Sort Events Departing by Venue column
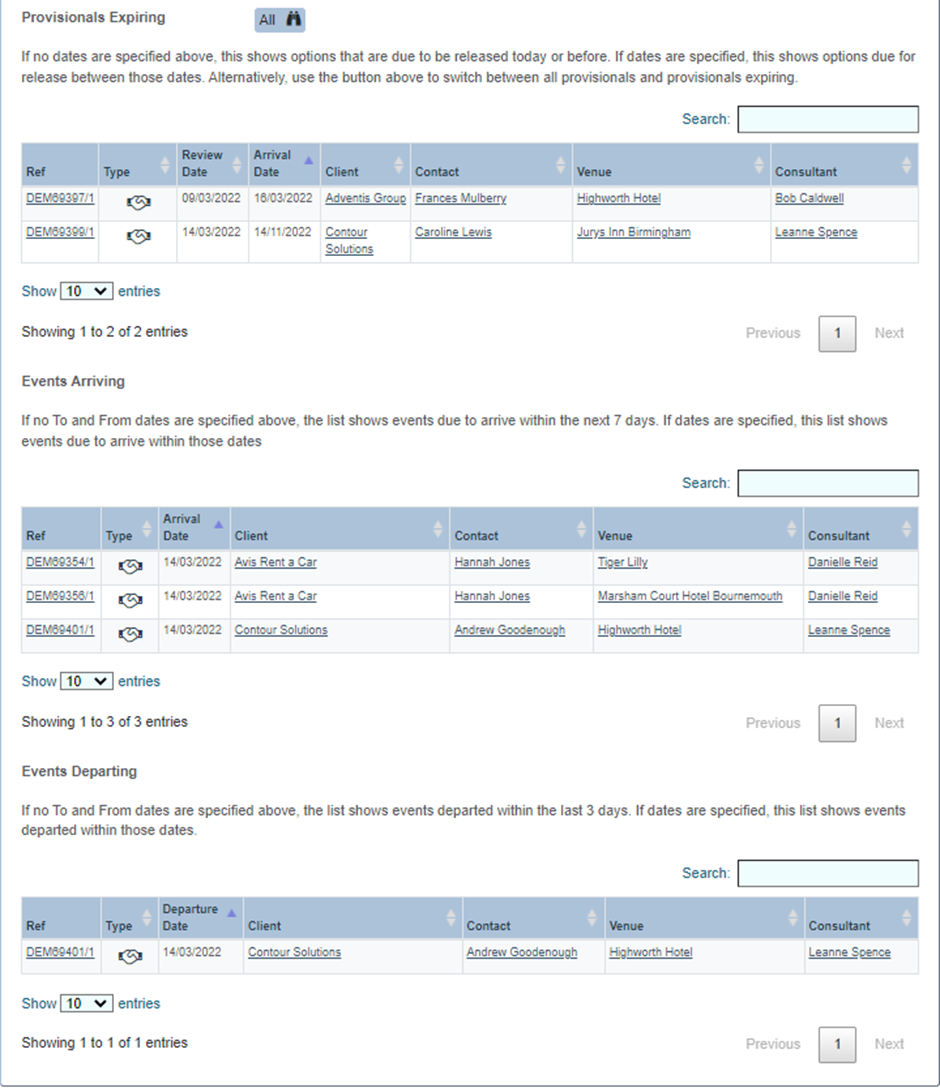 point(704,917)
